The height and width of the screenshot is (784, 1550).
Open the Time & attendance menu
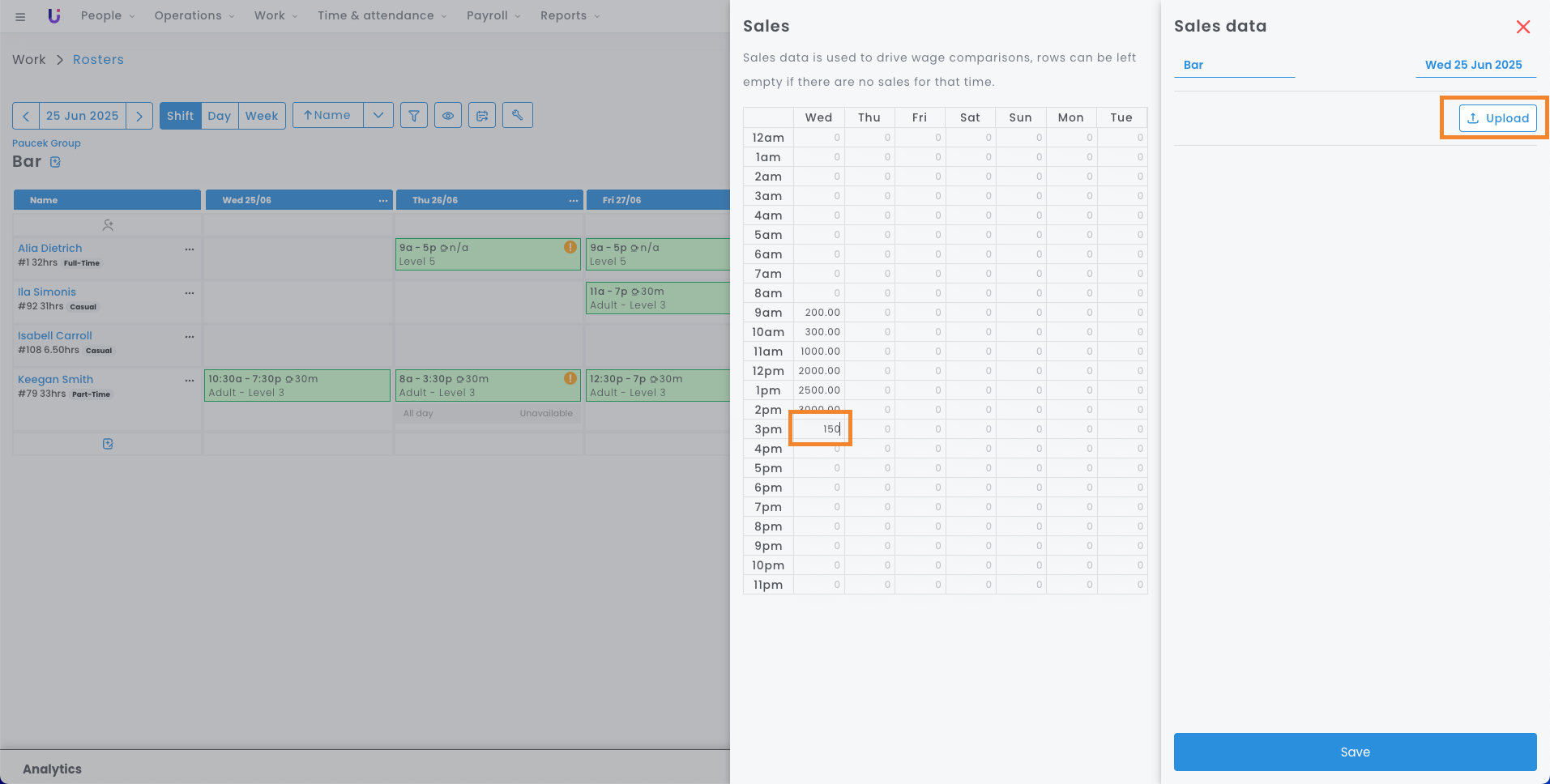point(382,15)
